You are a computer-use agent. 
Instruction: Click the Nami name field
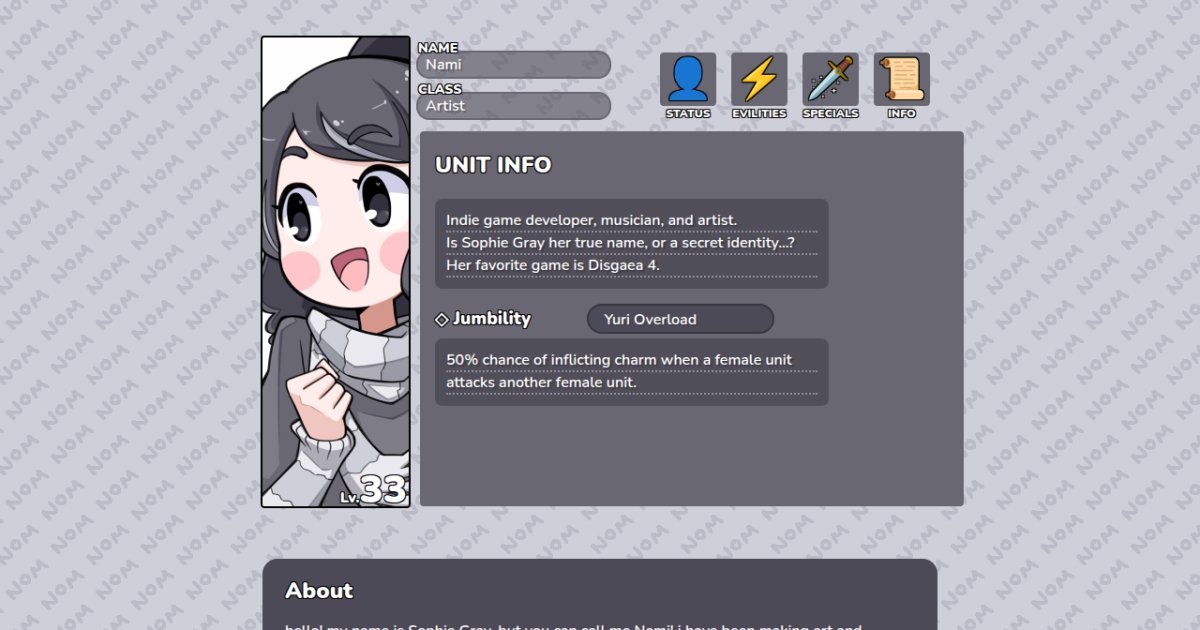click(513, 65)
